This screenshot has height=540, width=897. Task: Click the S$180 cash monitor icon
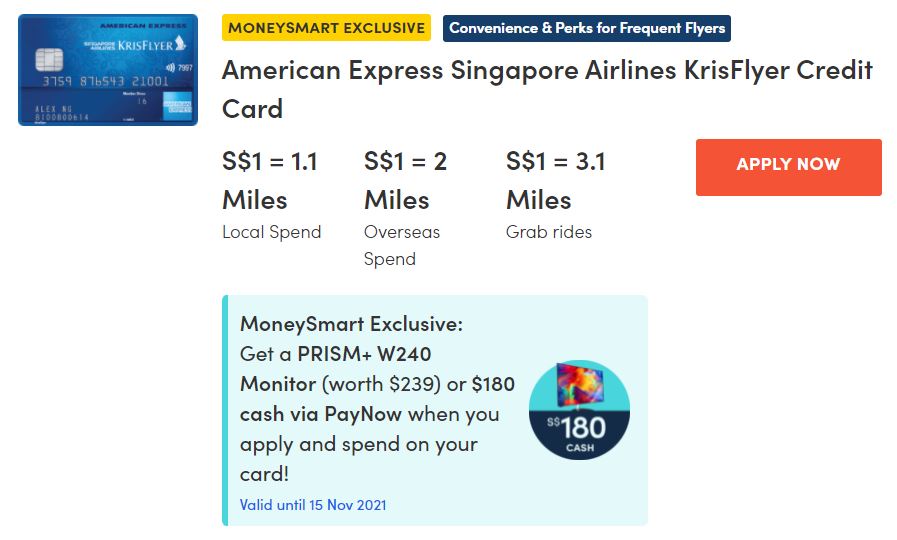(x=579, y=410)
